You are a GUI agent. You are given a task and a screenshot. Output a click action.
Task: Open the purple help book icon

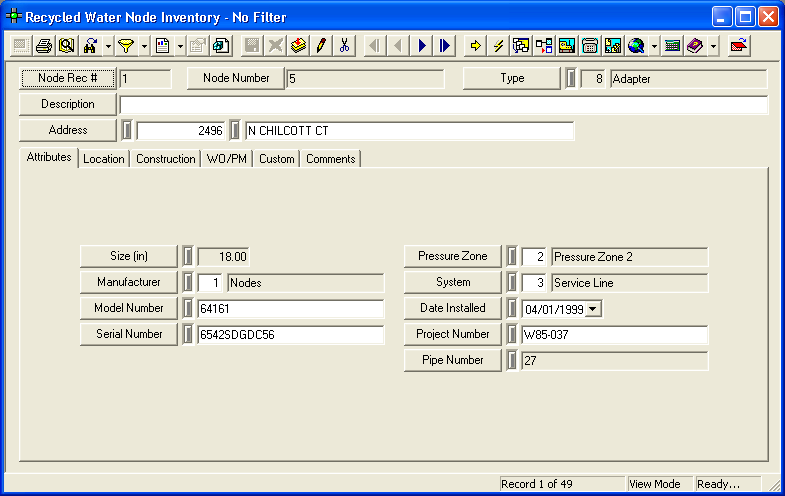pos(695,46)
